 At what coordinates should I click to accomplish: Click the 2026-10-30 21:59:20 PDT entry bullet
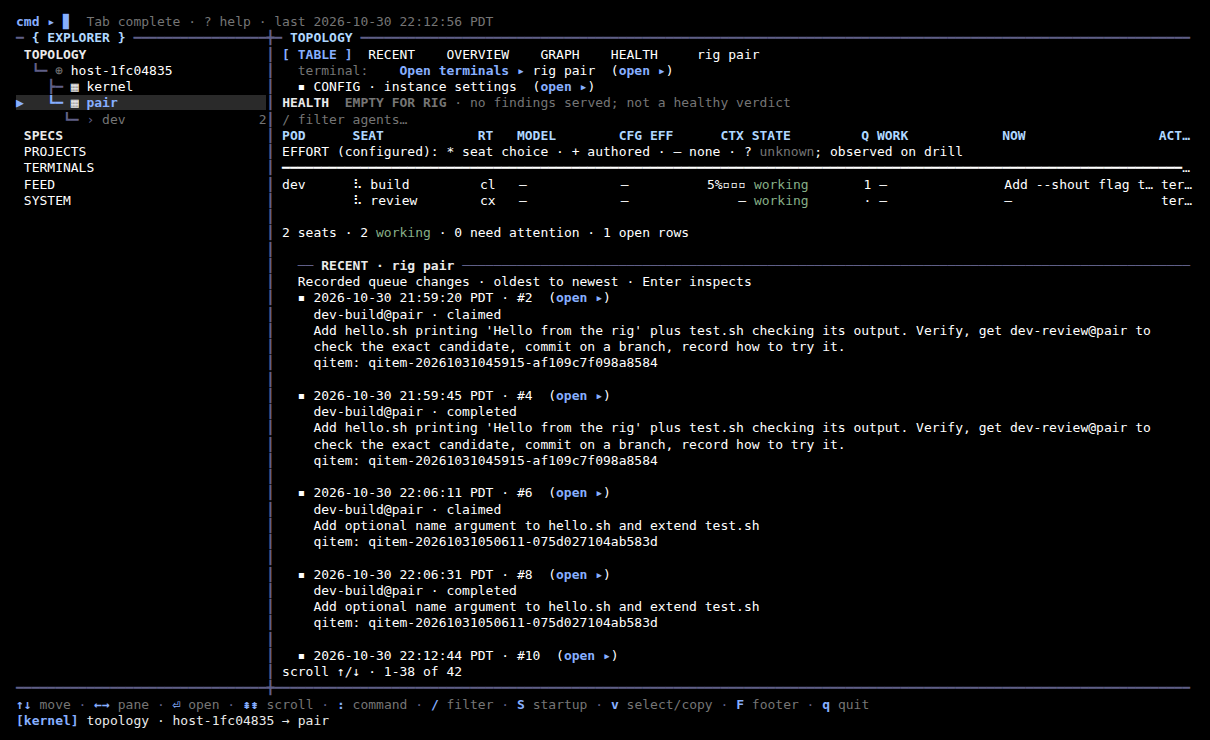click(302, 298)
